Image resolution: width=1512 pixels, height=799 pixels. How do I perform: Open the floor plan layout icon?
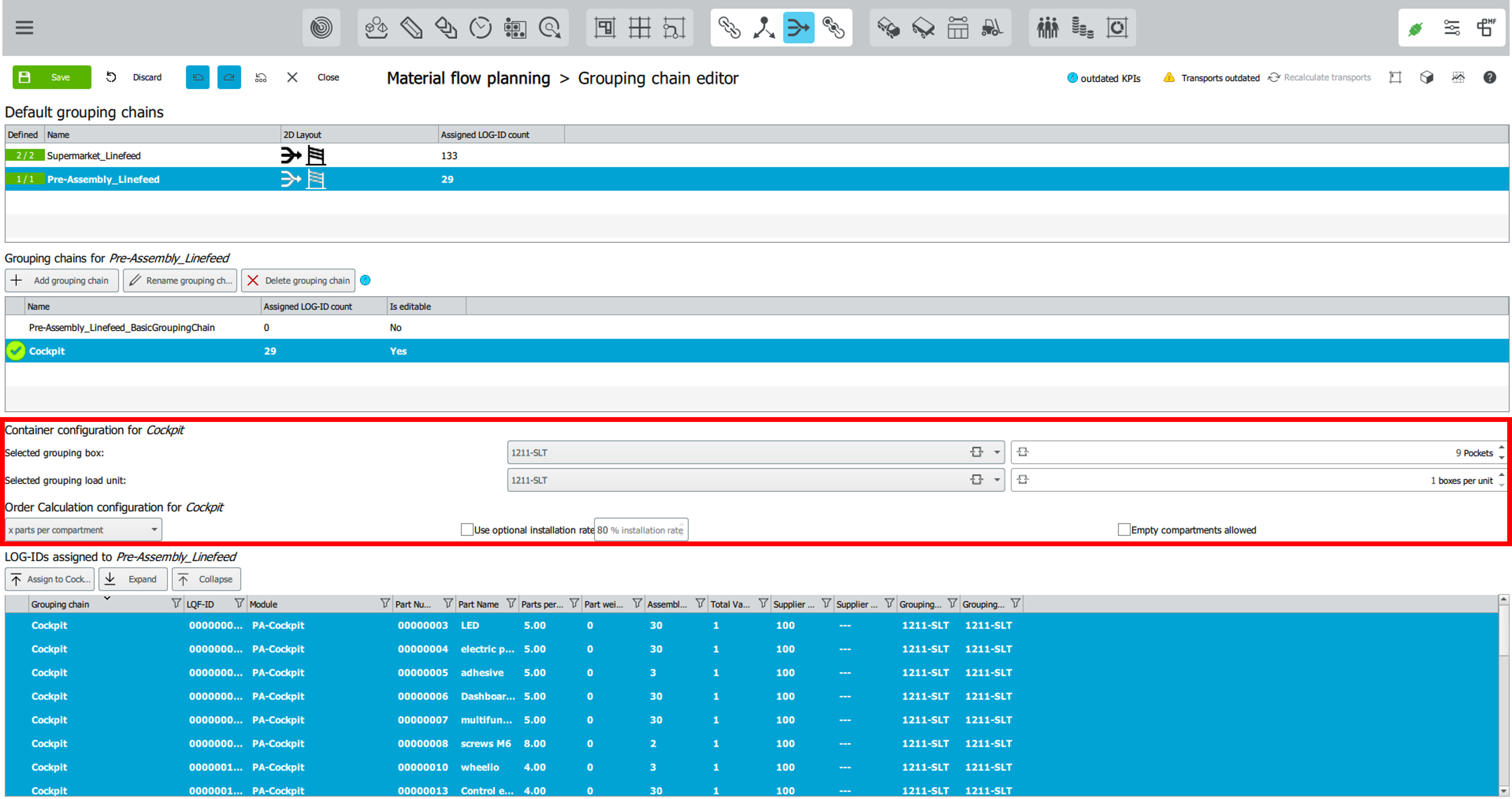605,28
